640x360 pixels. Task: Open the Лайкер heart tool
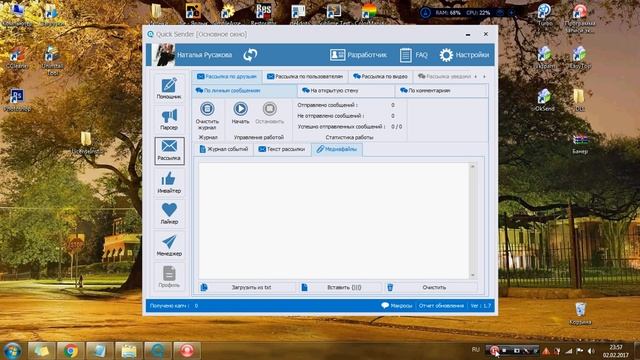click(169, 213)
